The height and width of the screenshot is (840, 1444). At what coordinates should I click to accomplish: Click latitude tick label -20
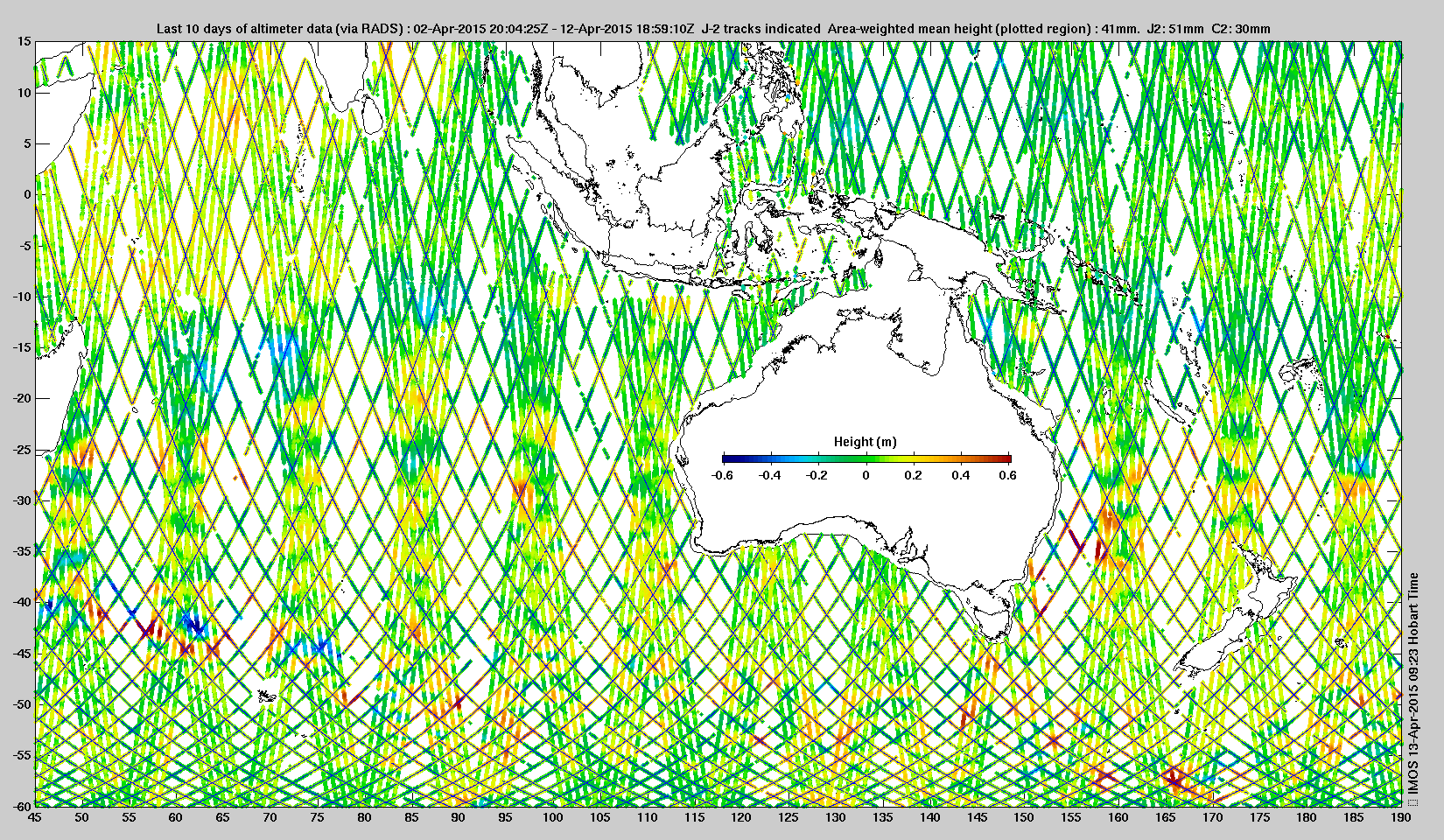[x=20, y=397]
